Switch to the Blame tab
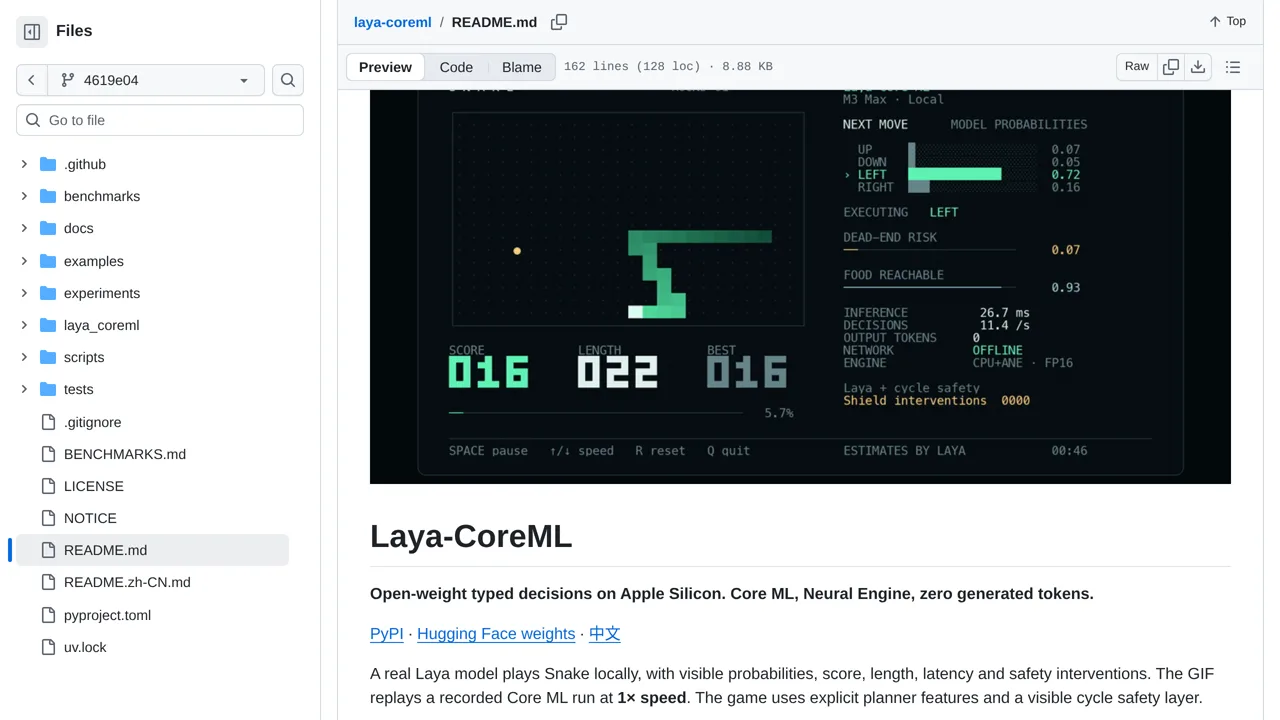This screenshot has height=720, width=1280. click(521, 67)
